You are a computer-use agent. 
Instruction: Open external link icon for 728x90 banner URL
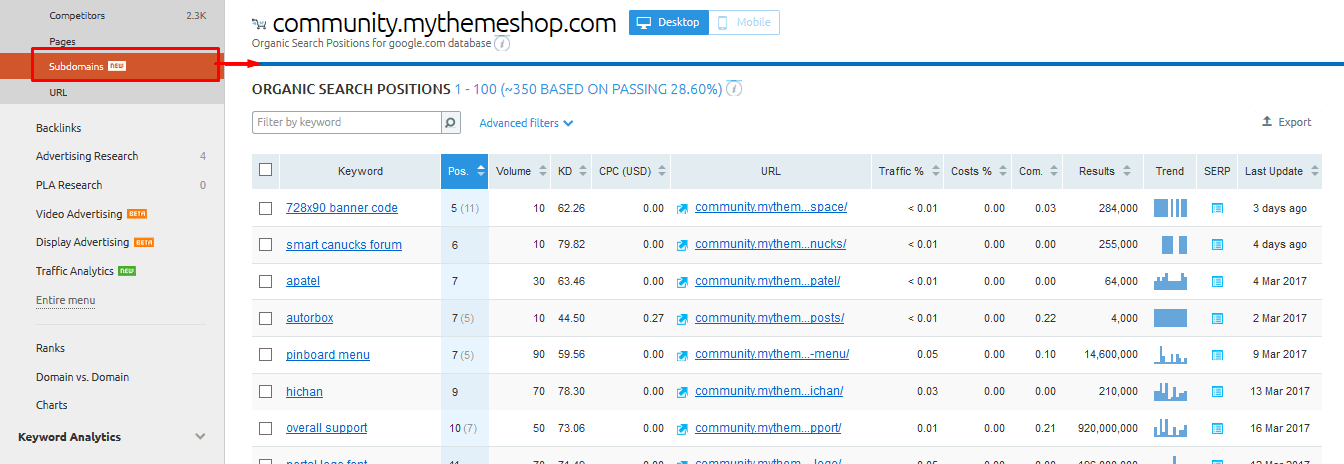(682, 208)
